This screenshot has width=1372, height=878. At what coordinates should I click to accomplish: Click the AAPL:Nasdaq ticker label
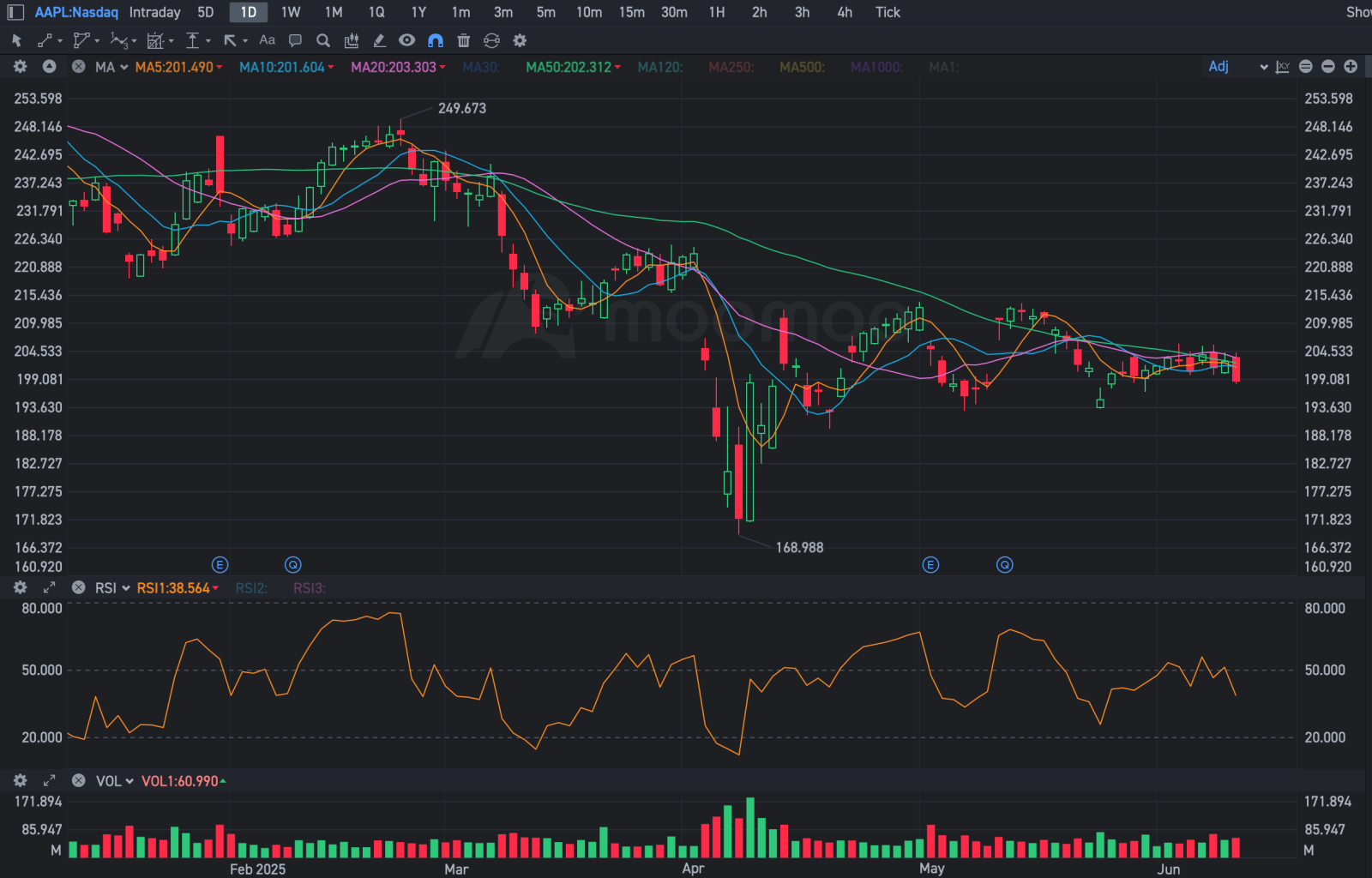click(x=76, y=12)
